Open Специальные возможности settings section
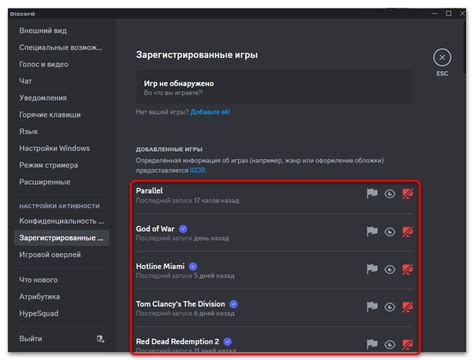 pyautogui.click(x=61, y=47)
